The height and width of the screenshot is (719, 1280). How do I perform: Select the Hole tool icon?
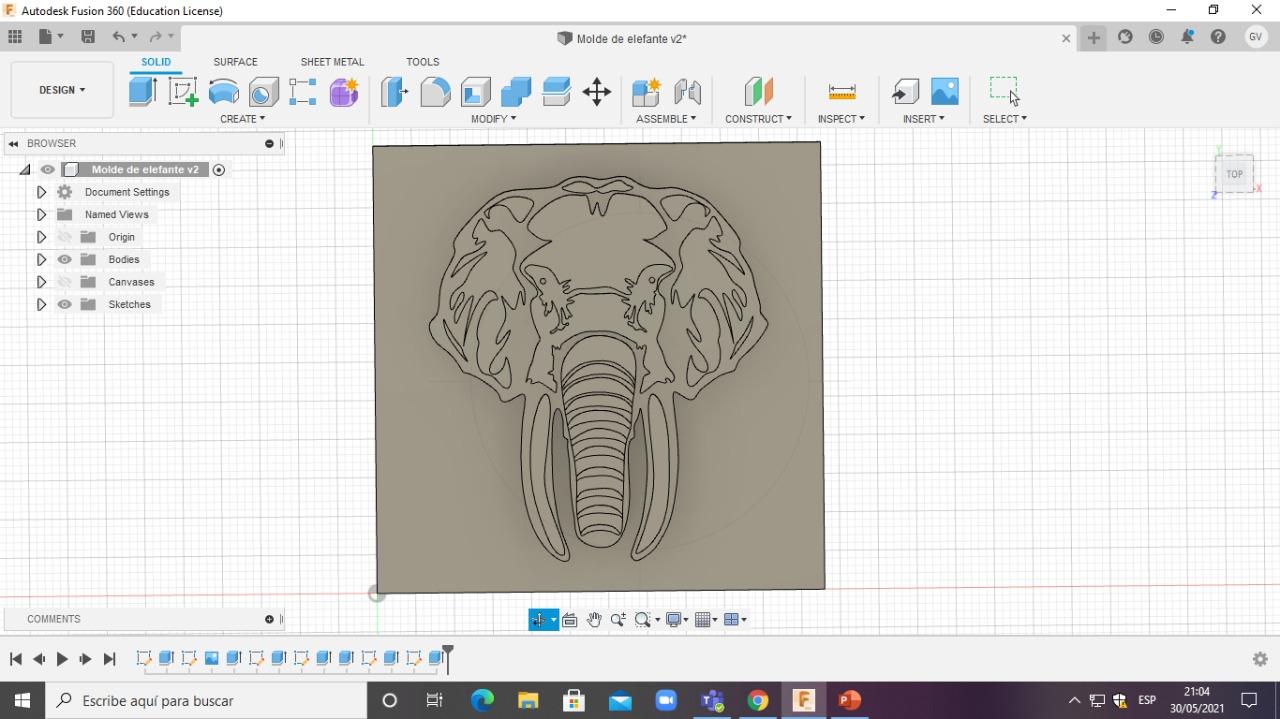point(264,91)
